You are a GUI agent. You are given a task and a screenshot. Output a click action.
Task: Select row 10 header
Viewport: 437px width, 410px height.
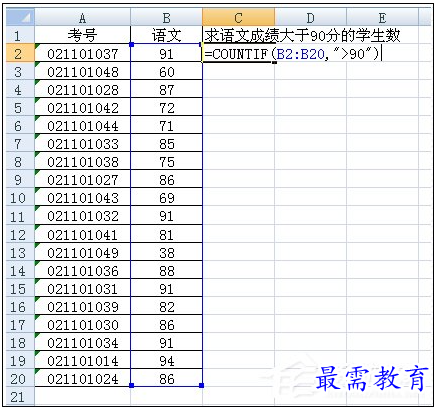[20, 198]
